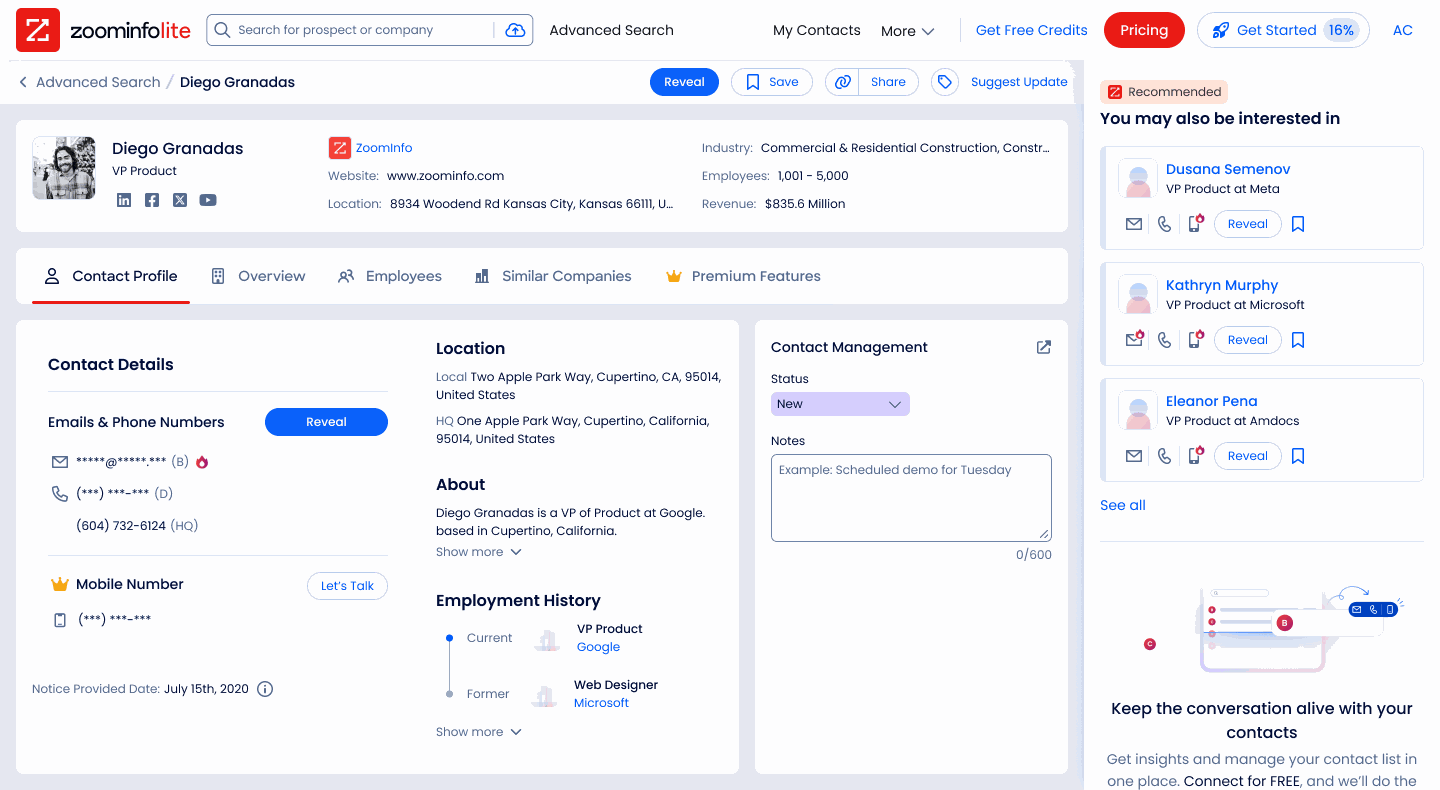Image resolution: width=1440 pixels, height=790 pixels.
Task: Click the tag icon beside Suggest Update
Action: 945,82
